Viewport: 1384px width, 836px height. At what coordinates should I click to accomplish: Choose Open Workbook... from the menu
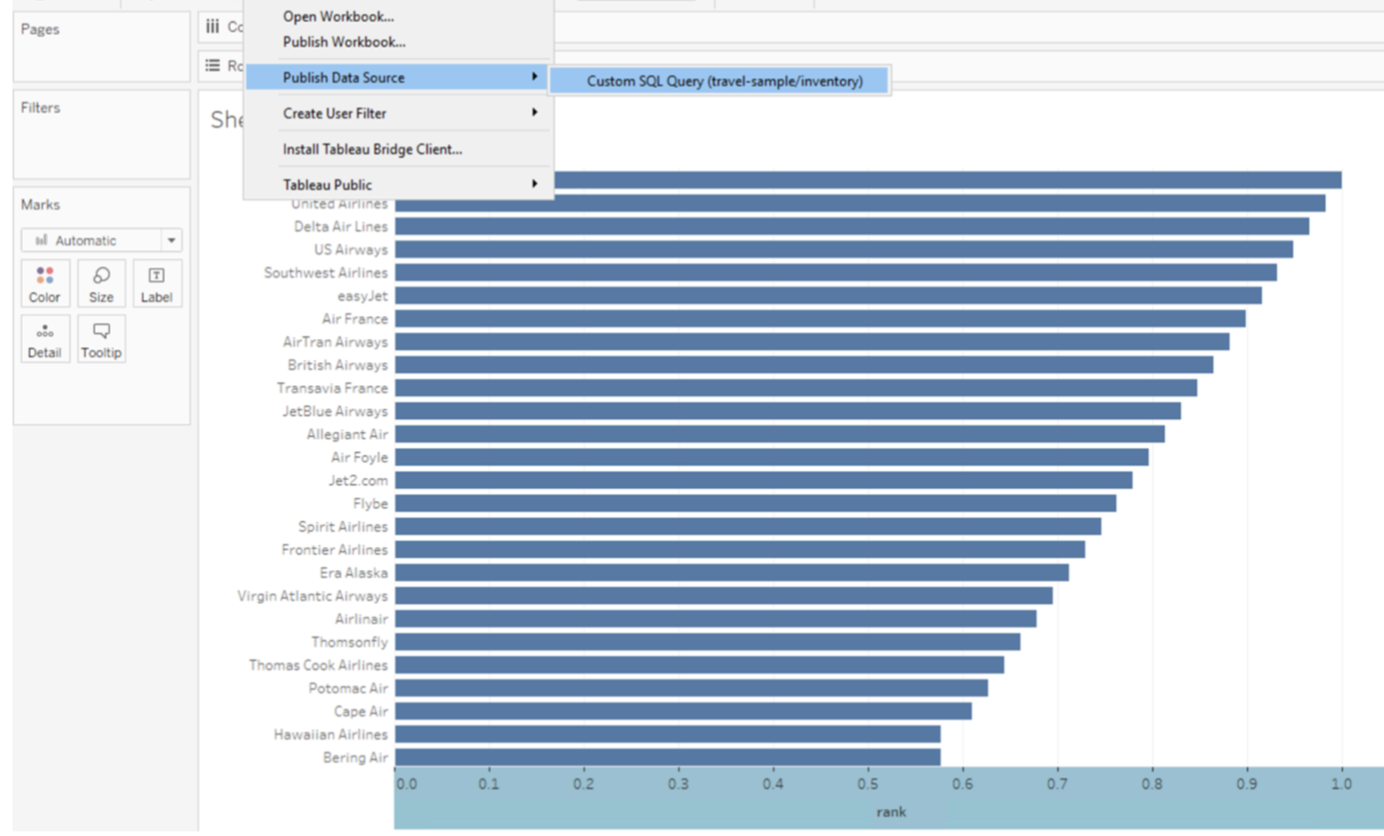pos(338,17)
